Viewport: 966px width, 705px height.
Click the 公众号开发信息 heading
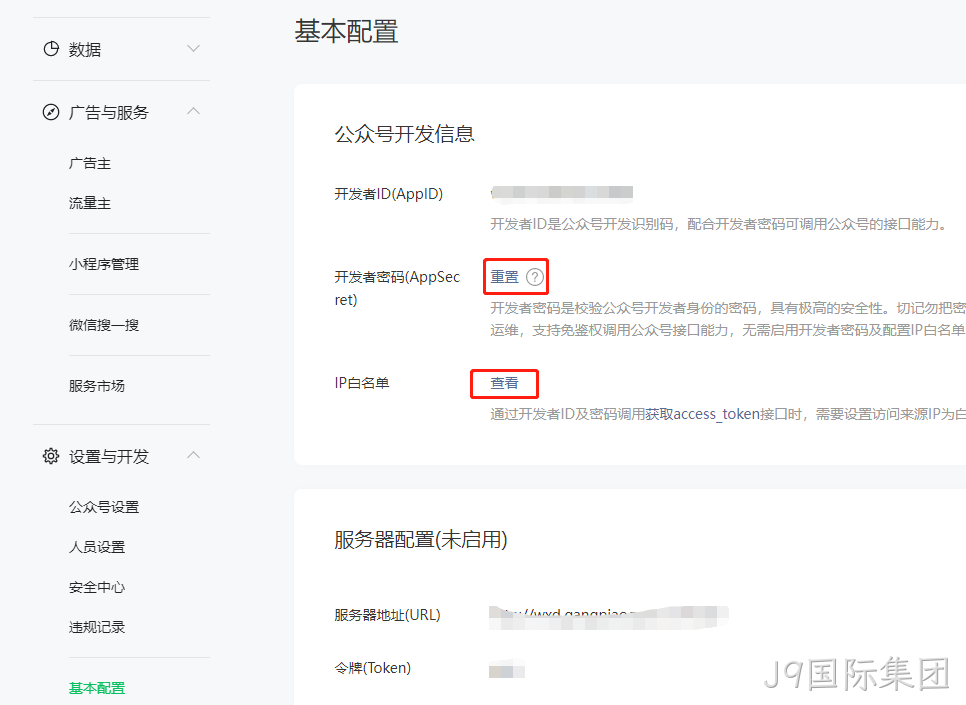pyautogui.click(x=405, y=134)
